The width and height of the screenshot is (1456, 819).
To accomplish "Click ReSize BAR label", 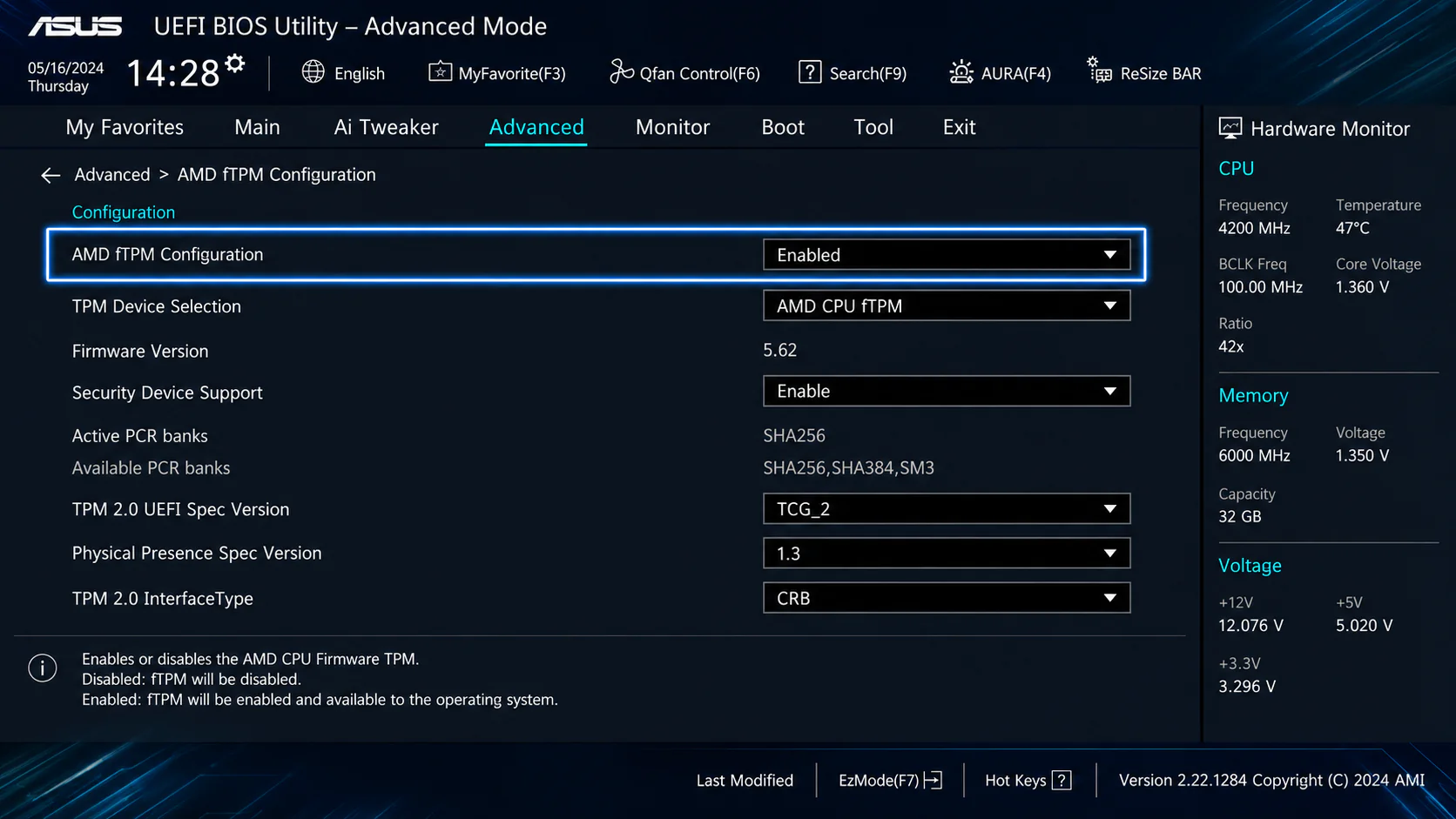I will pos(1161,74).
